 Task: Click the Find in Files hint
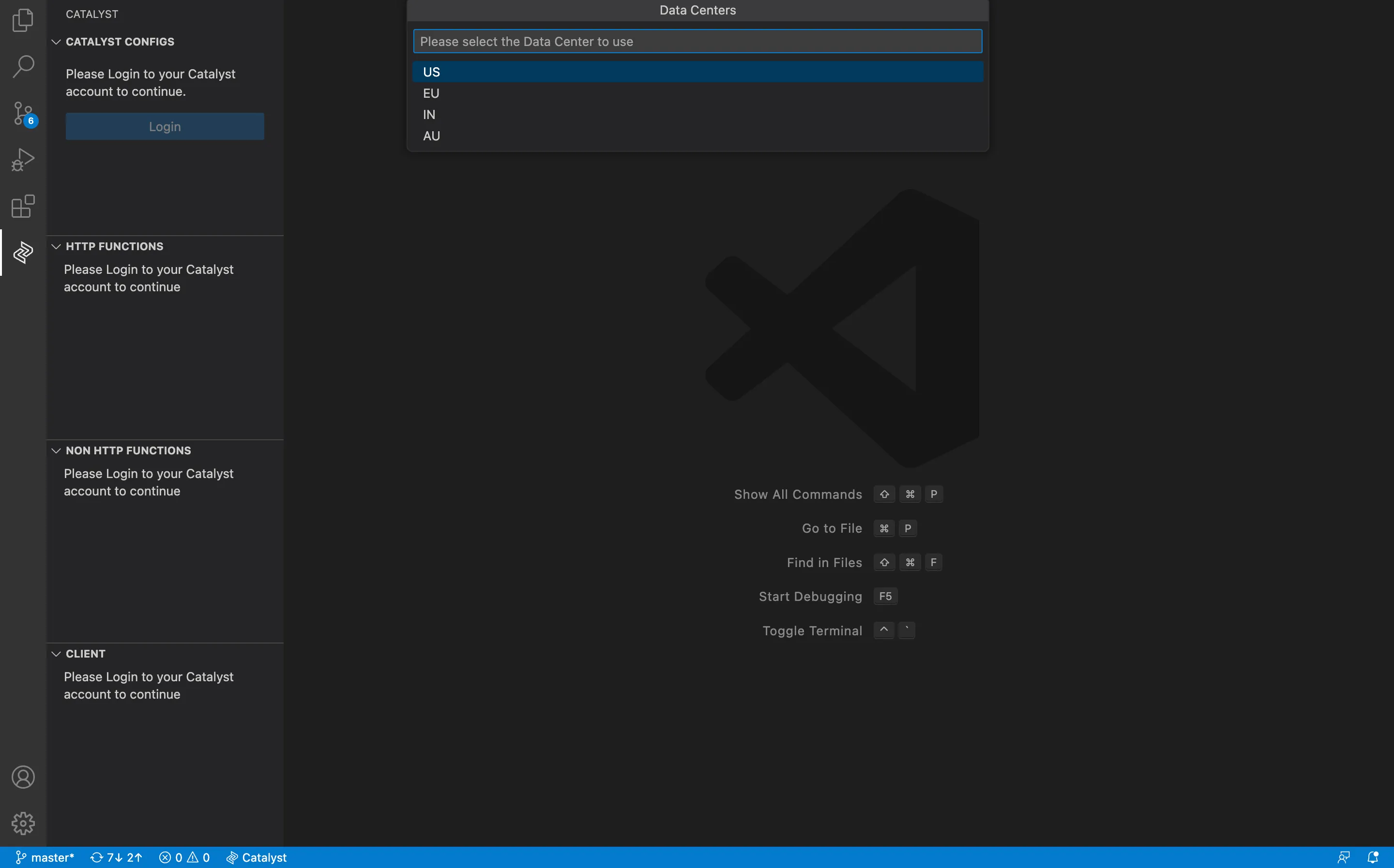pos(824,563)
